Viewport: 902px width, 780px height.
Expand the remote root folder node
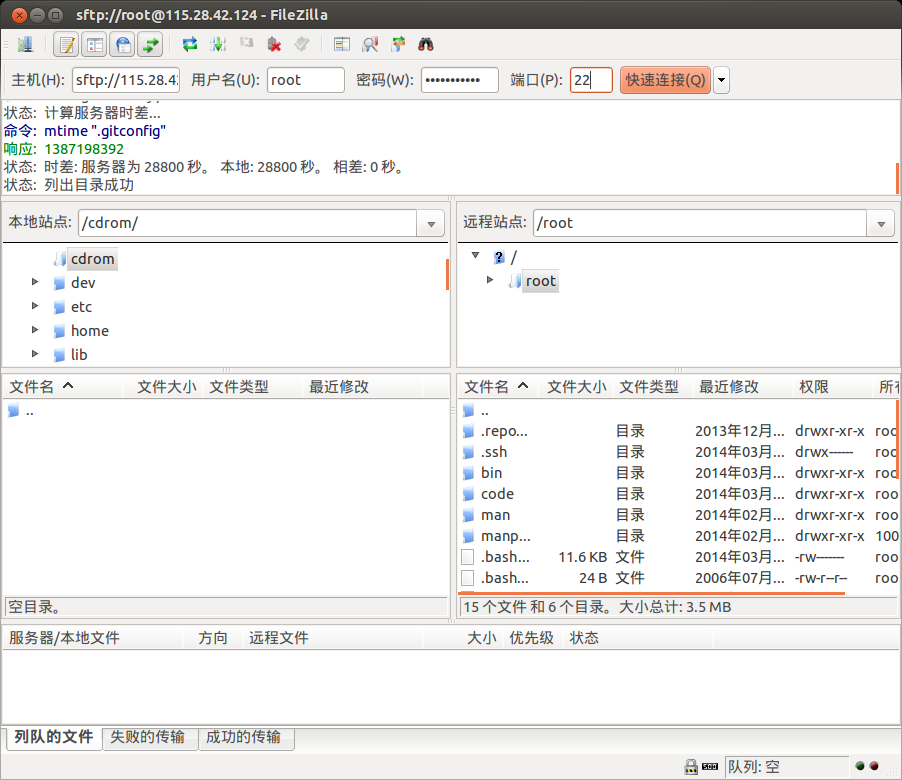(x=490, y=280)
